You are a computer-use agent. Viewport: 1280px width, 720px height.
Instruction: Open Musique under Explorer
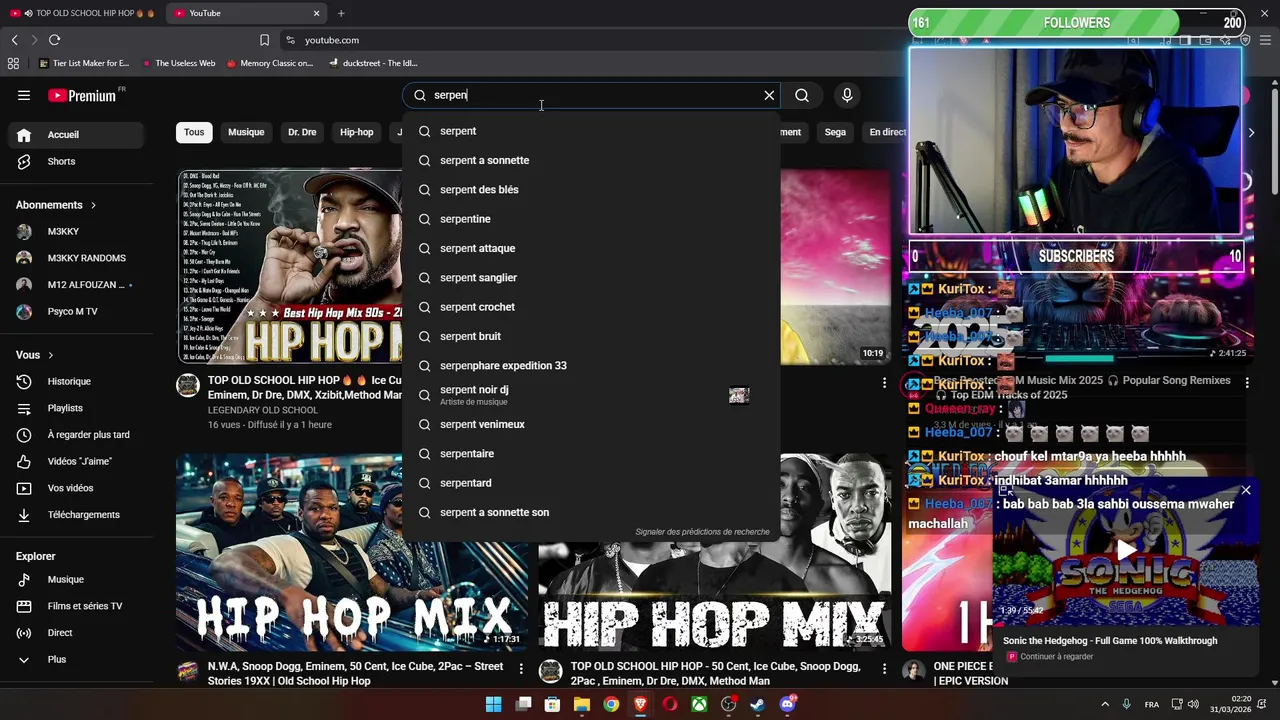click(x=78, y=579)
